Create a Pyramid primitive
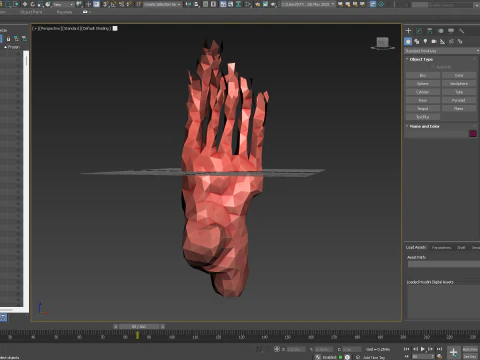Viewport: 480px width, 360px height. click(x=459, y=100)
